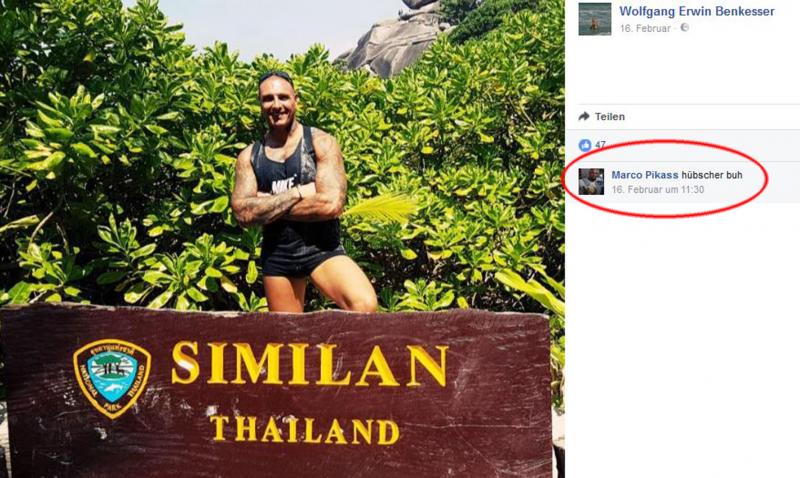Open Marco Pikass's avatar thumbnail
The width and height of the screenshot is (800, 478).
point(591,182)
